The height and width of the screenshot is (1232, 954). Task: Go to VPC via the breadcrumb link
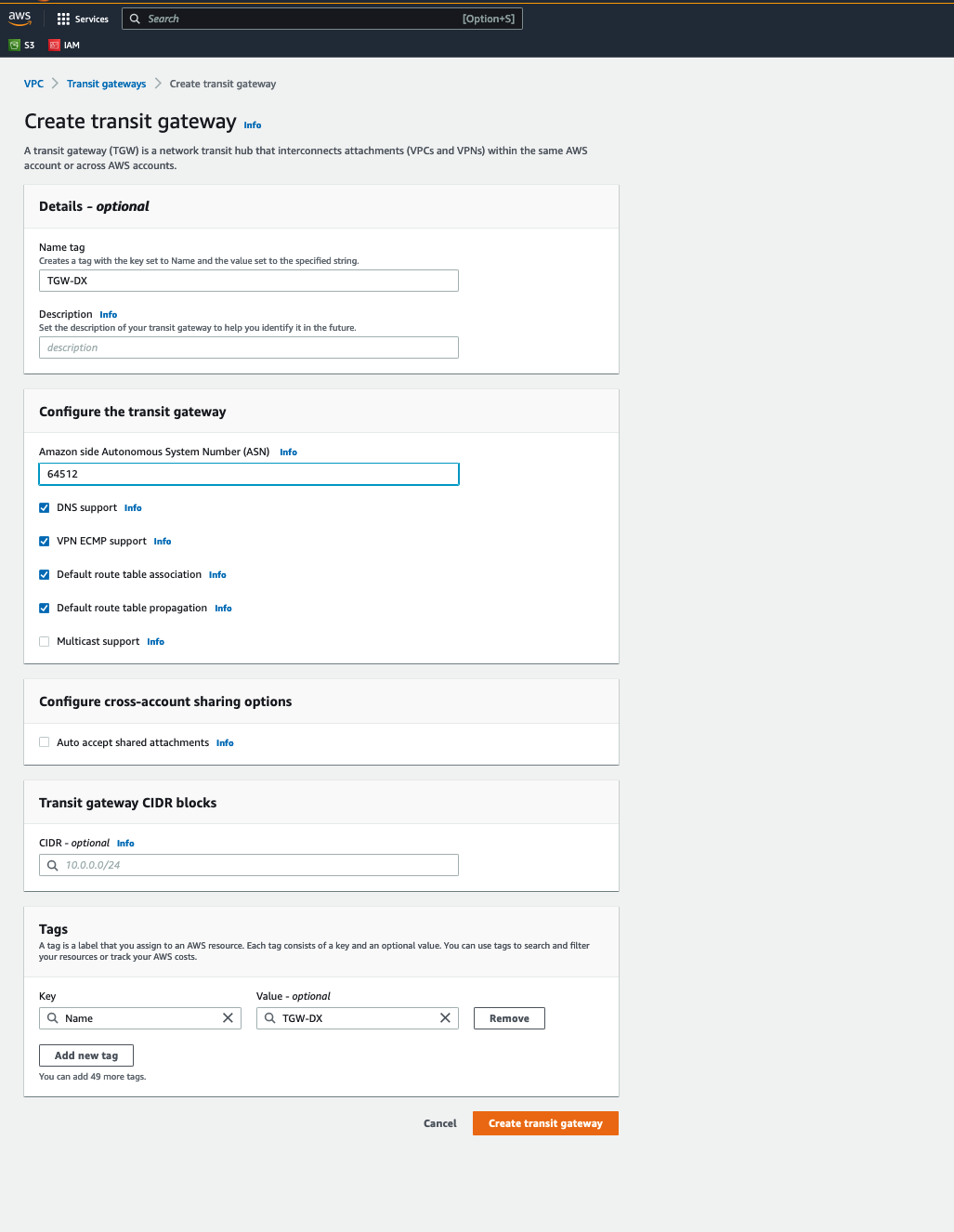point(33,84)
